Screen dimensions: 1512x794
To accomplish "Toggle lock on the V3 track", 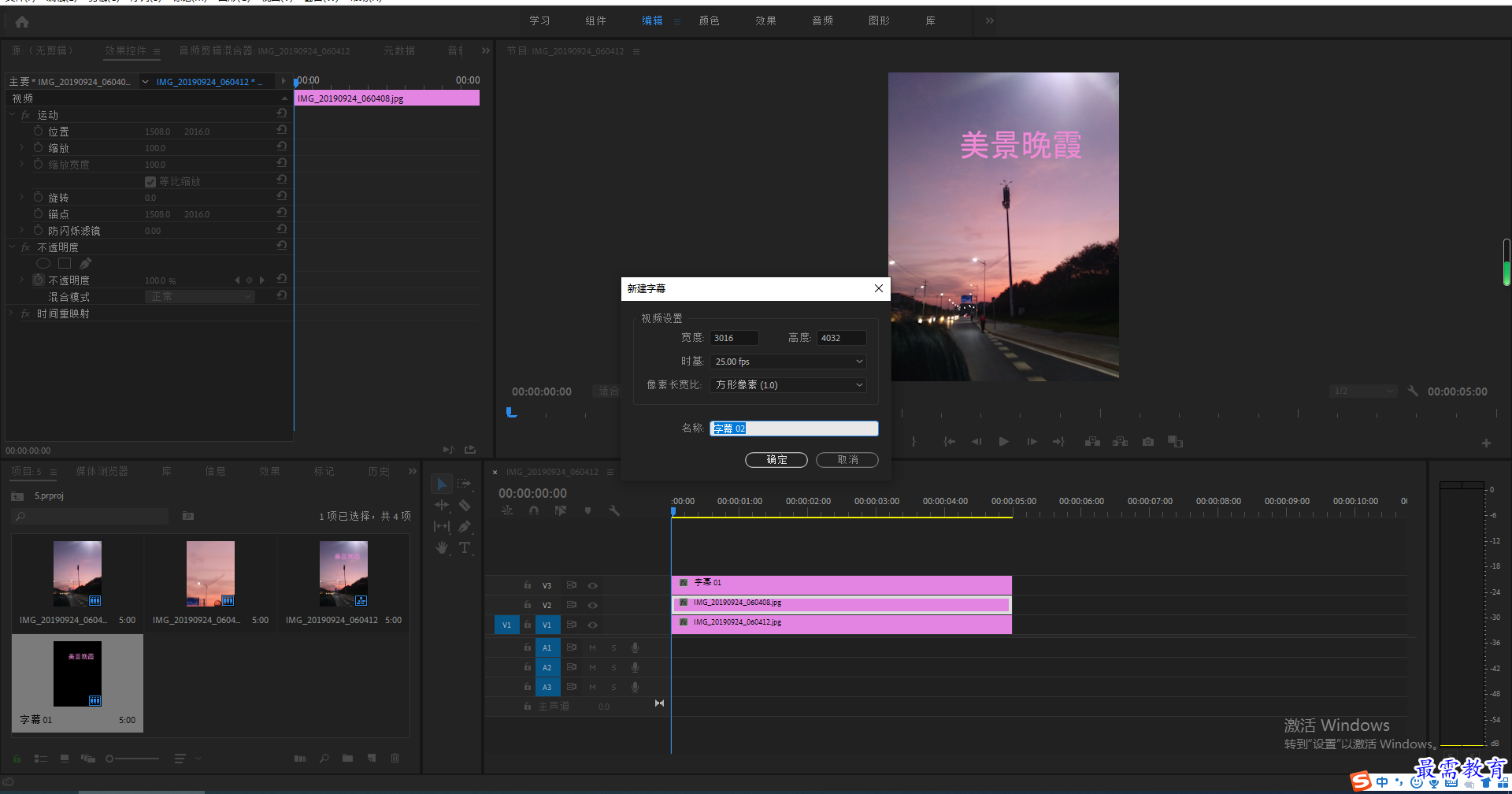I will coord(528,585).
